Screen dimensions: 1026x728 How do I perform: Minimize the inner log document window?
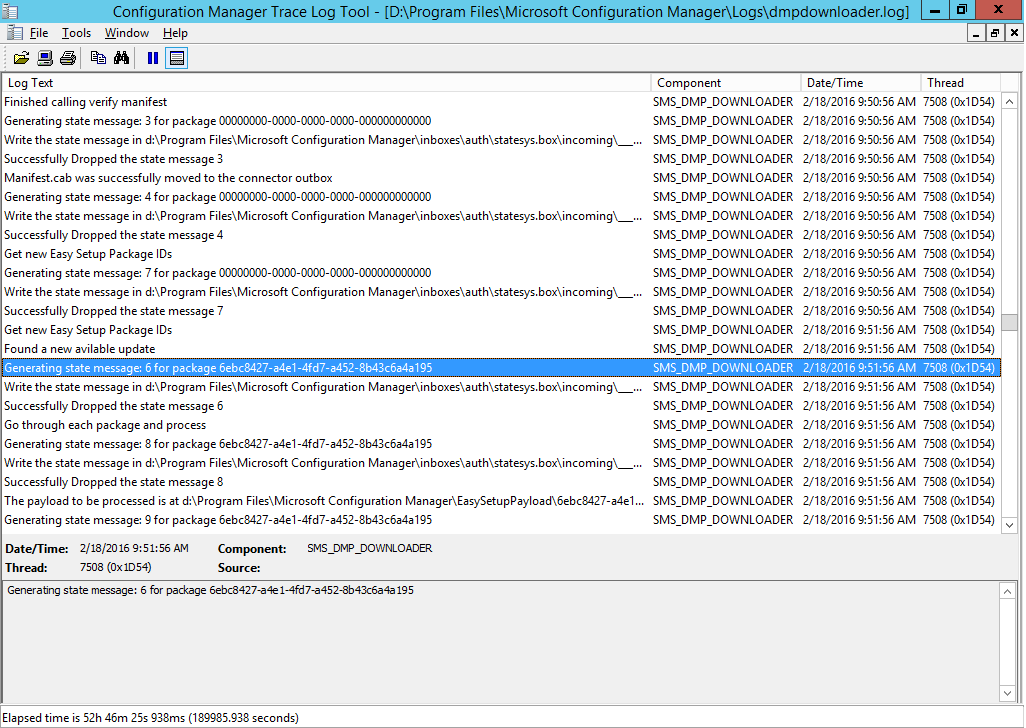click(976, 33)
